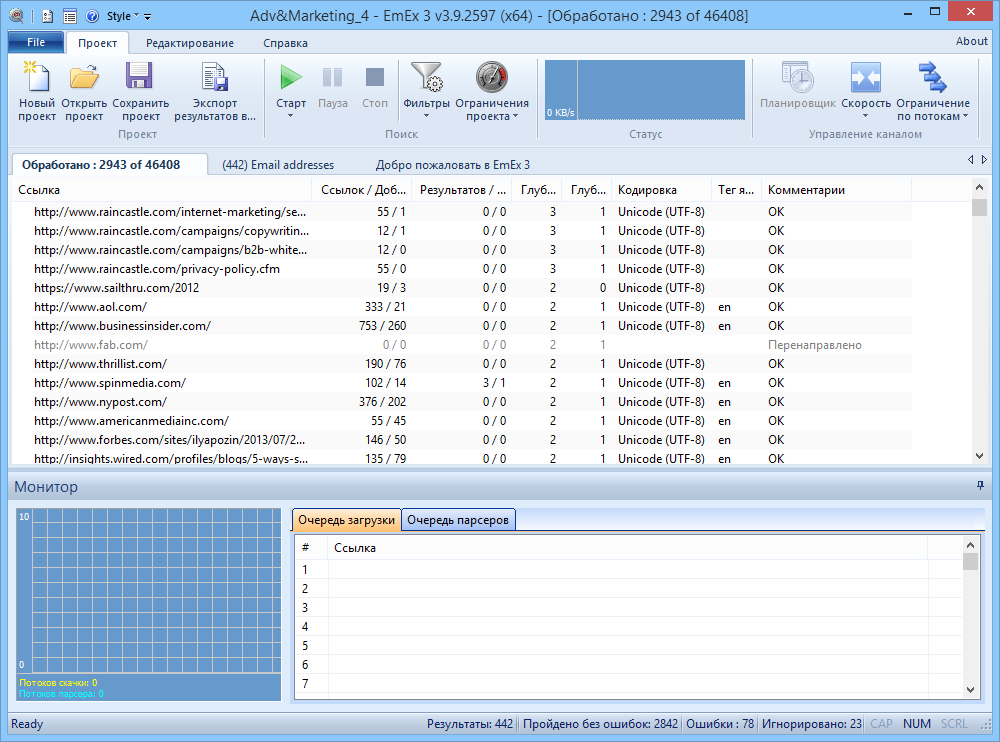The width and height of the screenshot is (1000, 742).
Task: Select the http://www.spinmedia.com/ row
Action: pyautogui.click(x=462, y=383)
